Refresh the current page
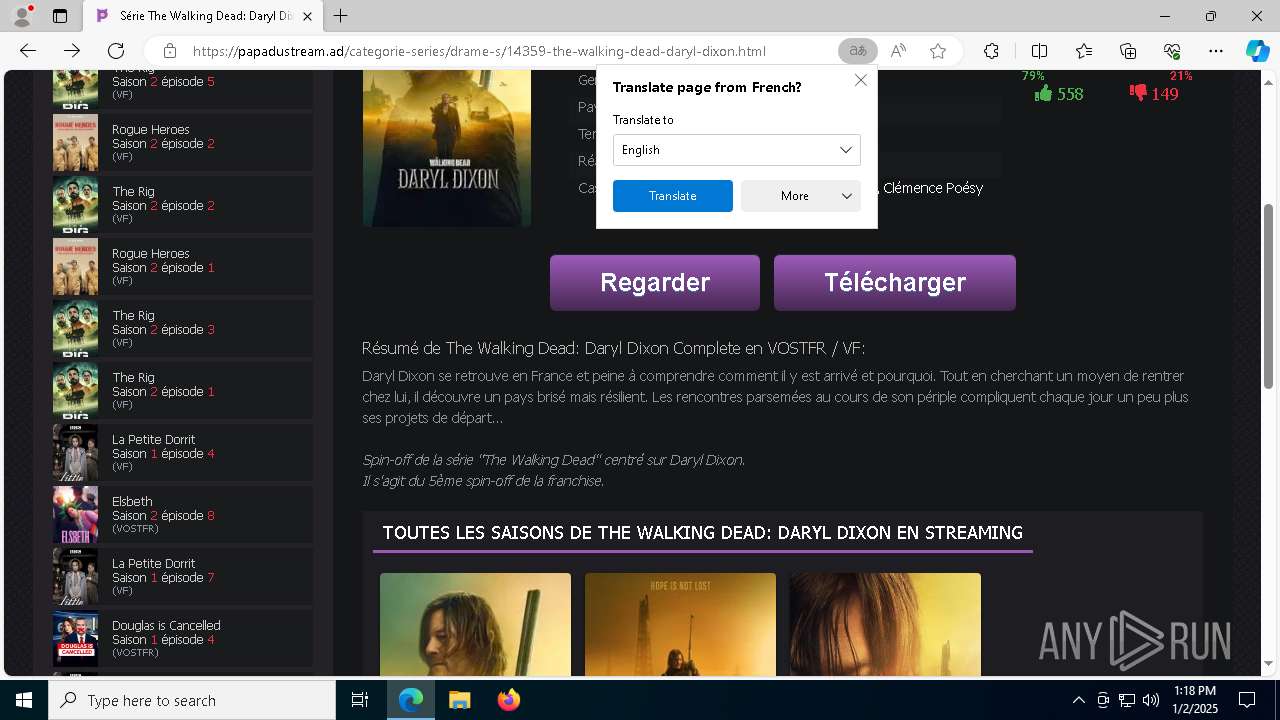Image resolution: width=1280 pixels, height=720 pixels. (116, 51)
